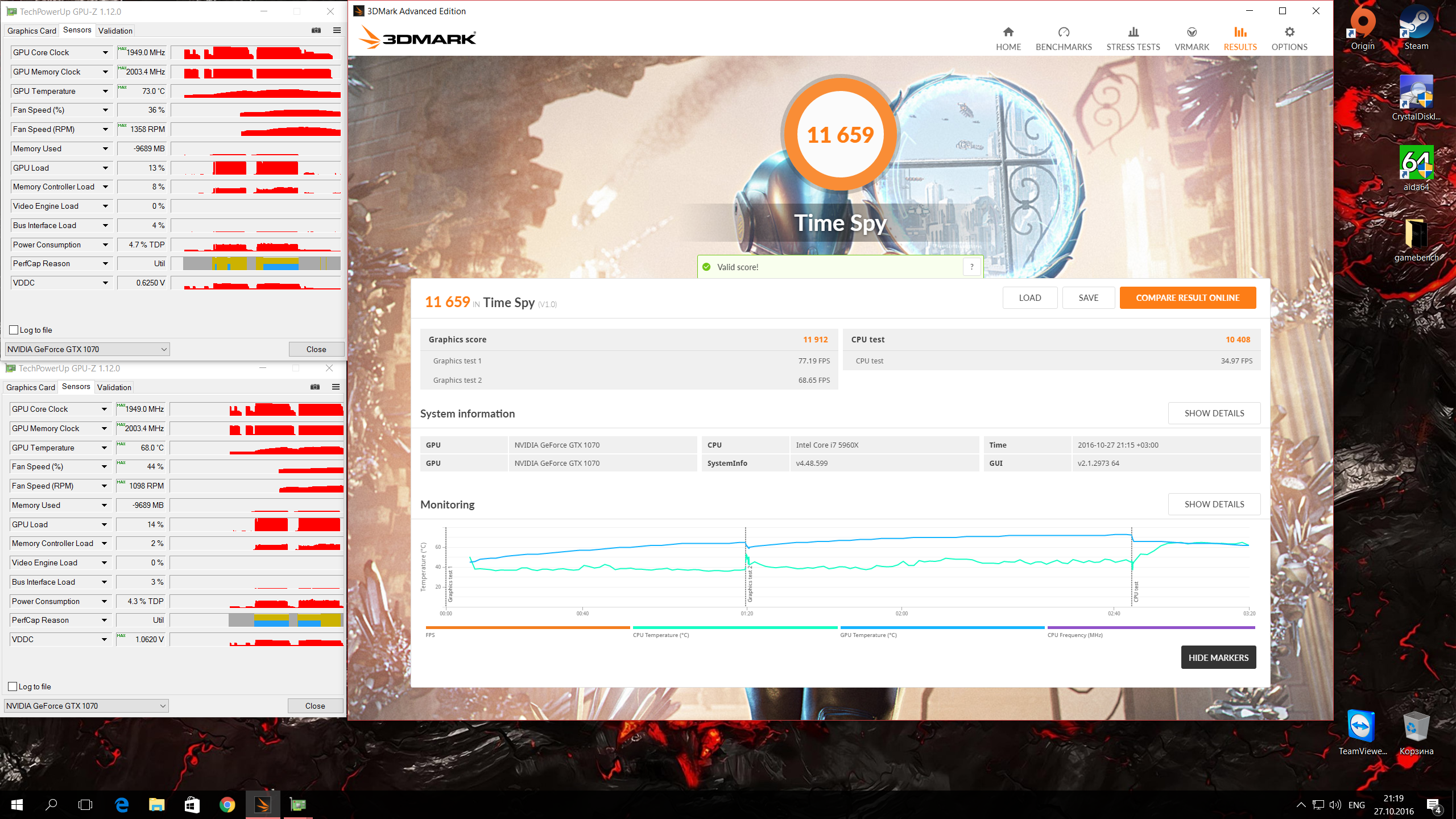Show details for System information
The image size is (1456, 819).
tap(1214, 413)
